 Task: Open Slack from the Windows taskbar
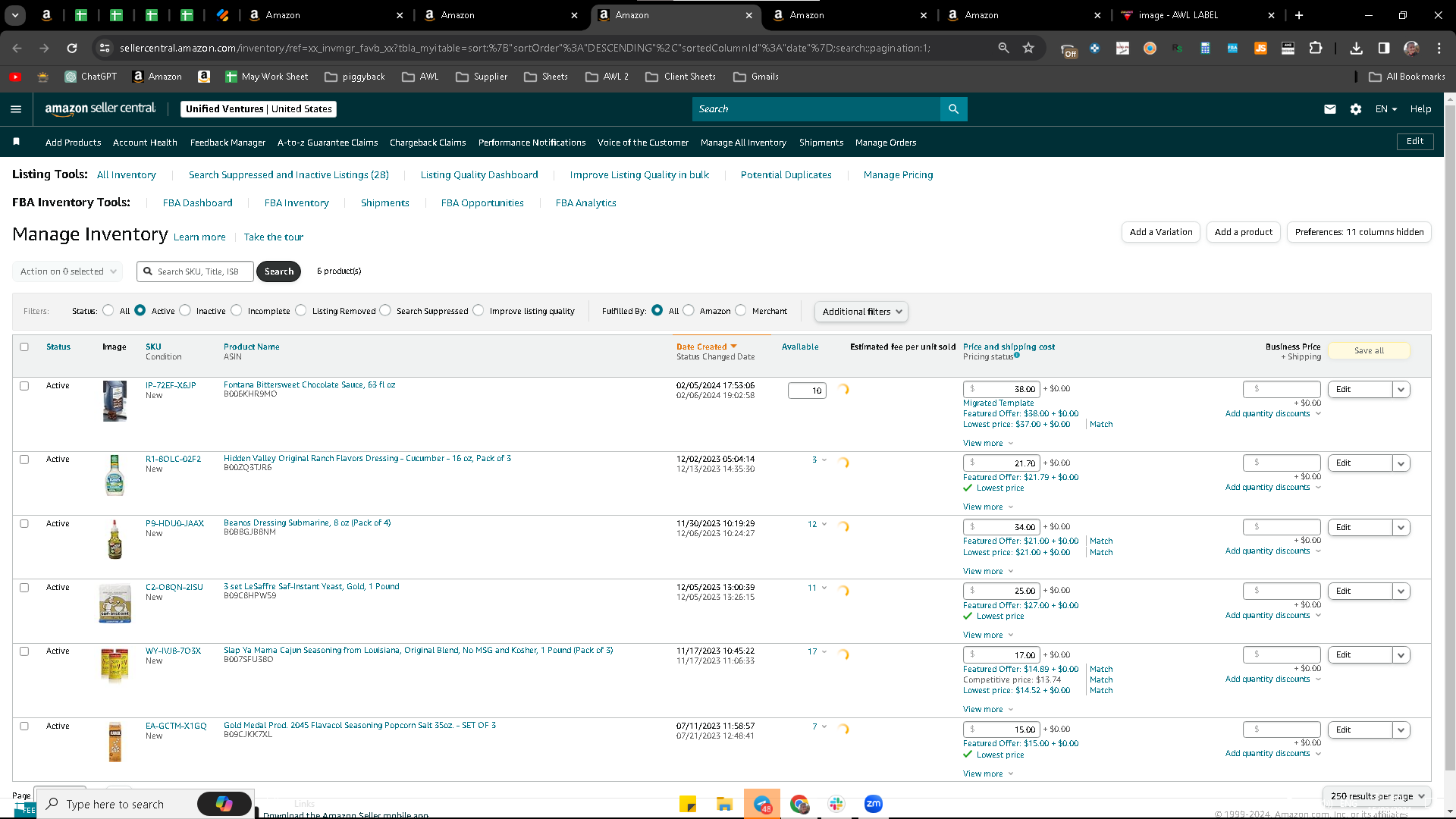click(836, 804)
